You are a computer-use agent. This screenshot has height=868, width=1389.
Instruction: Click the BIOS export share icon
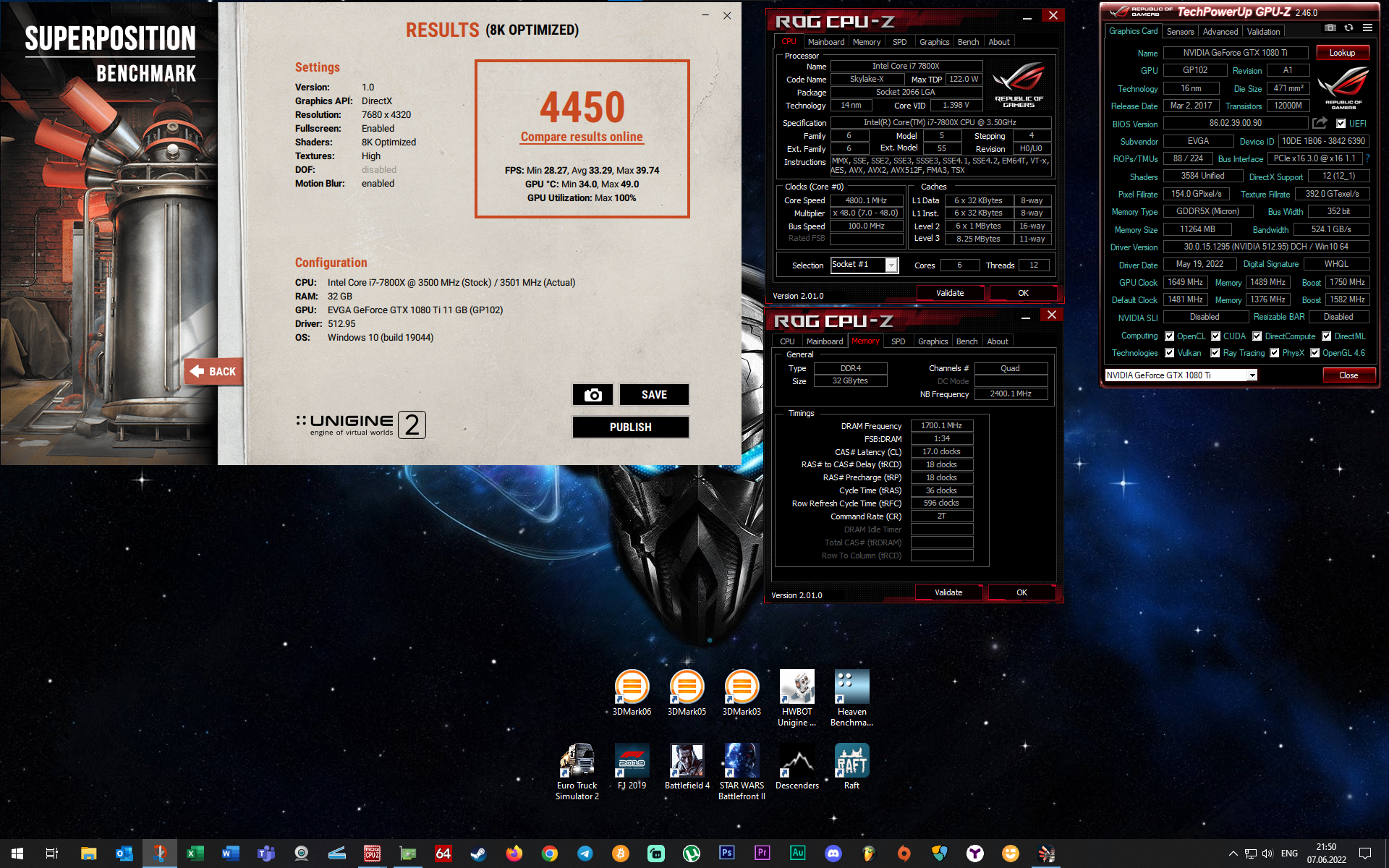tap(1320, 123)
